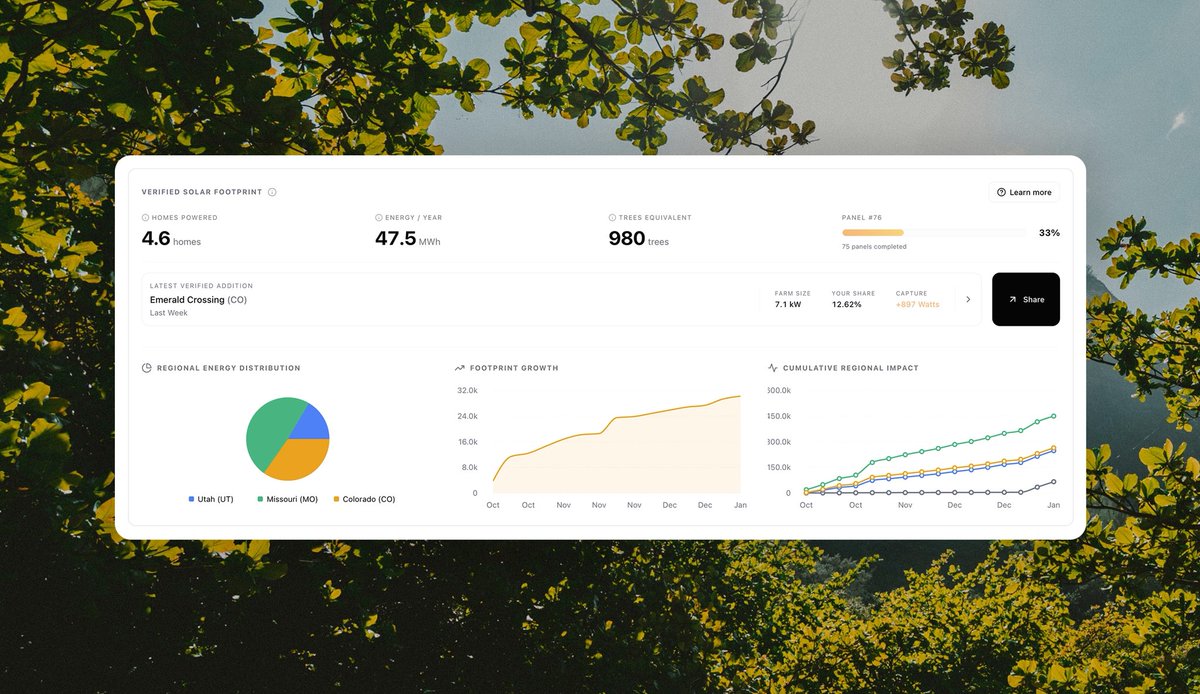Click the Trees Equivalent metric icon
The width and height of the screenshot is (1200, 694).
click(x=611, y=217)
